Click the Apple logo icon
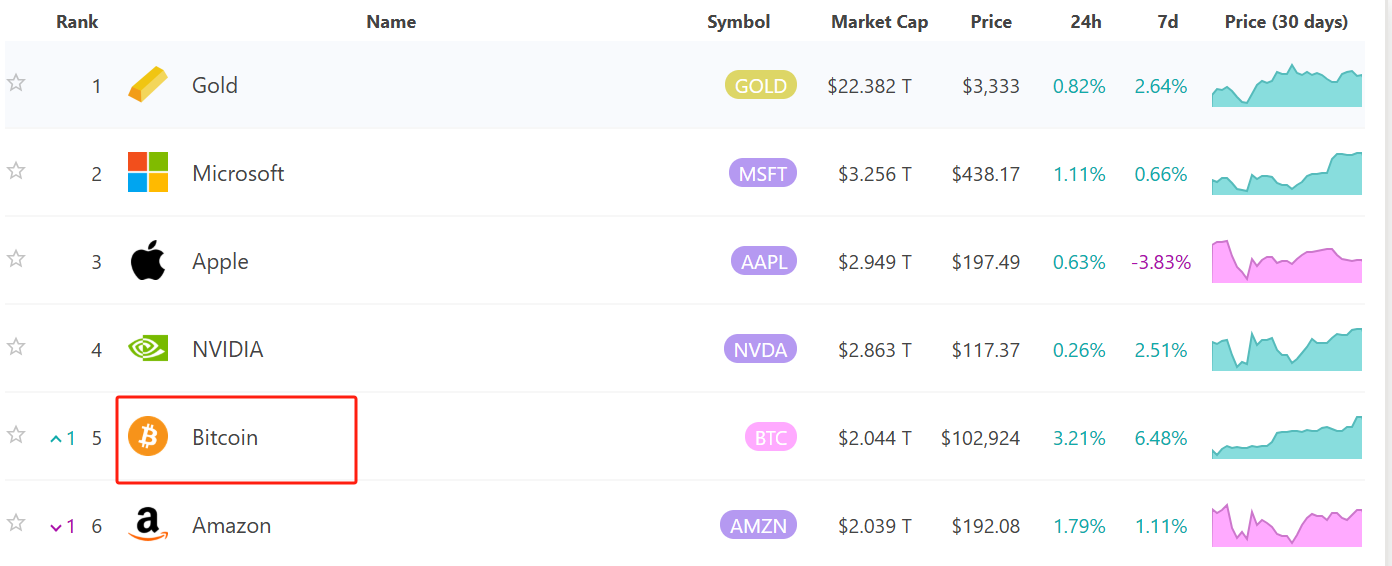1392x566 pixels. click(x=148, y=261)
